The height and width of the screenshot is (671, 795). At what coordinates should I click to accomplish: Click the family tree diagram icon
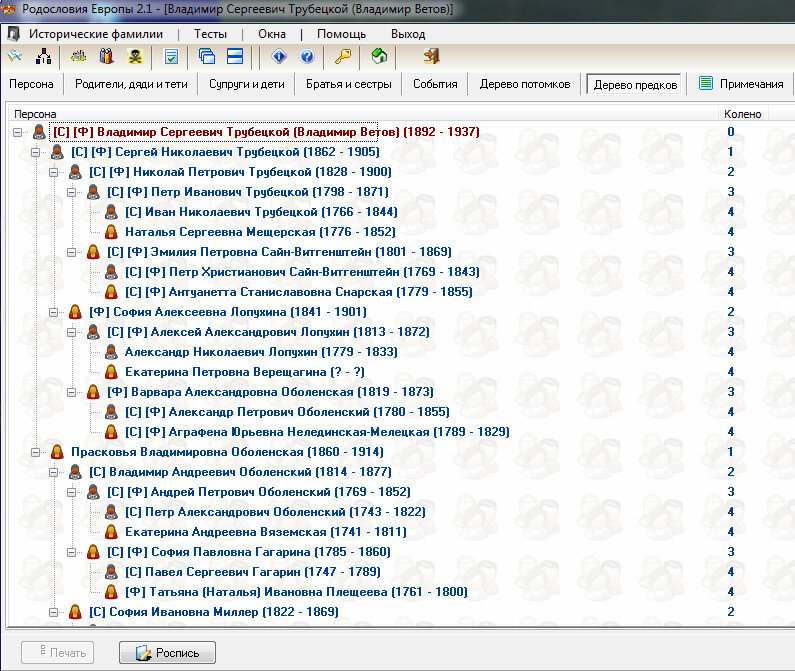44,56
